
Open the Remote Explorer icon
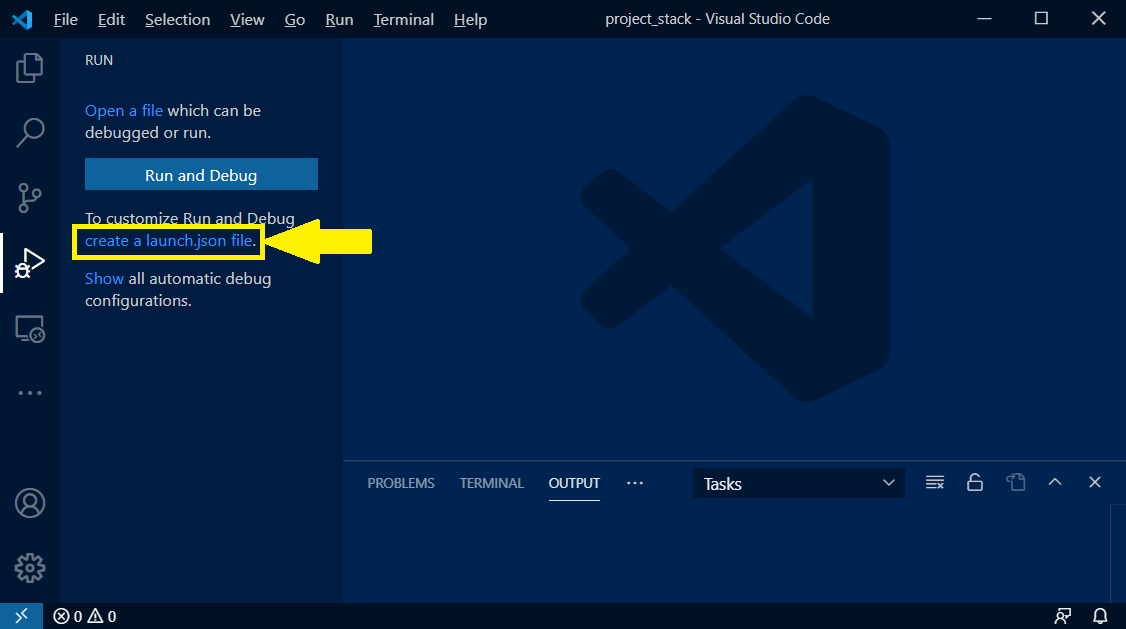pyautogui.click(x=29, y=329)
